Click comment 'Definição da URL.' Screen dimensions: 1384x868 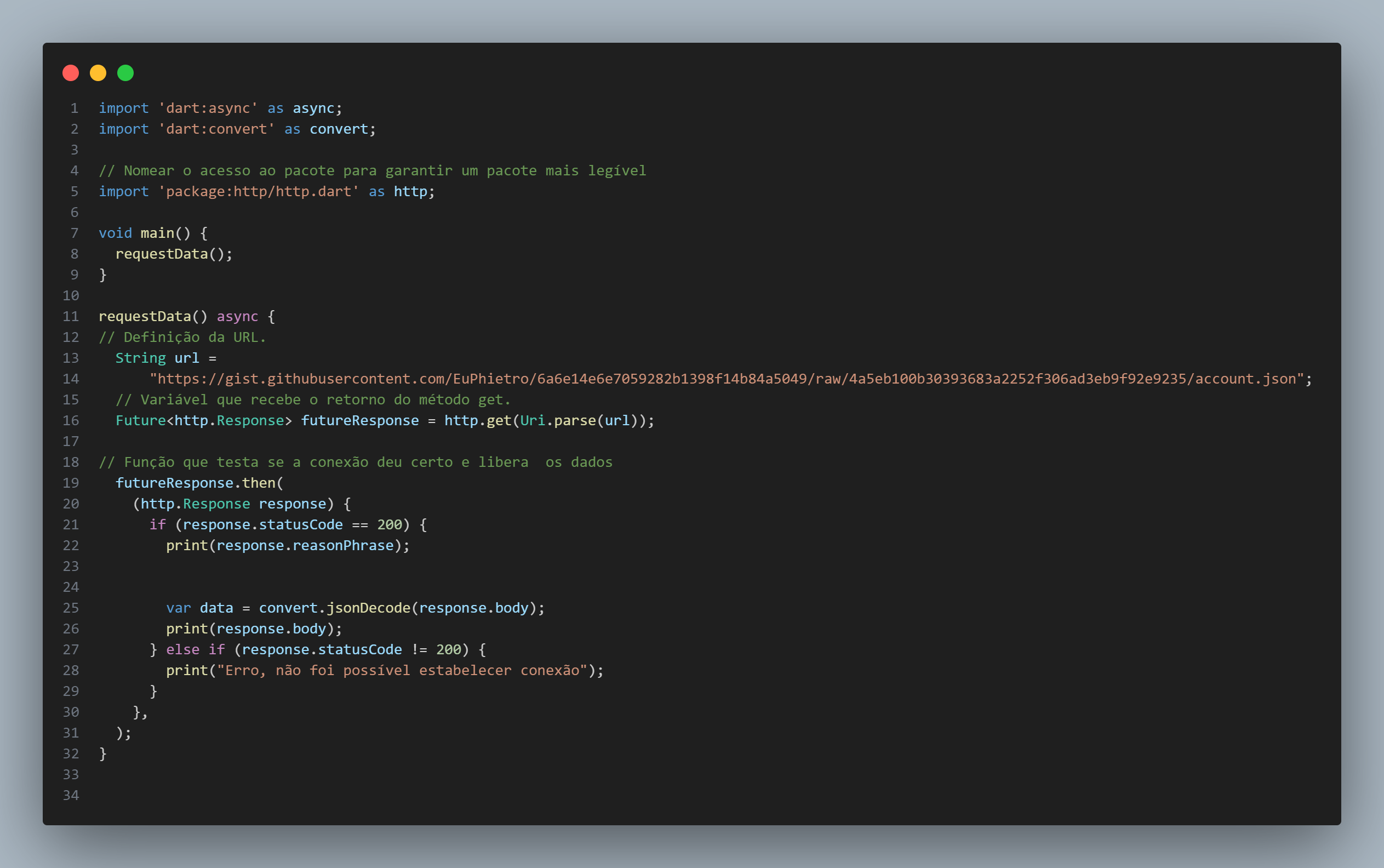(182, 337)
